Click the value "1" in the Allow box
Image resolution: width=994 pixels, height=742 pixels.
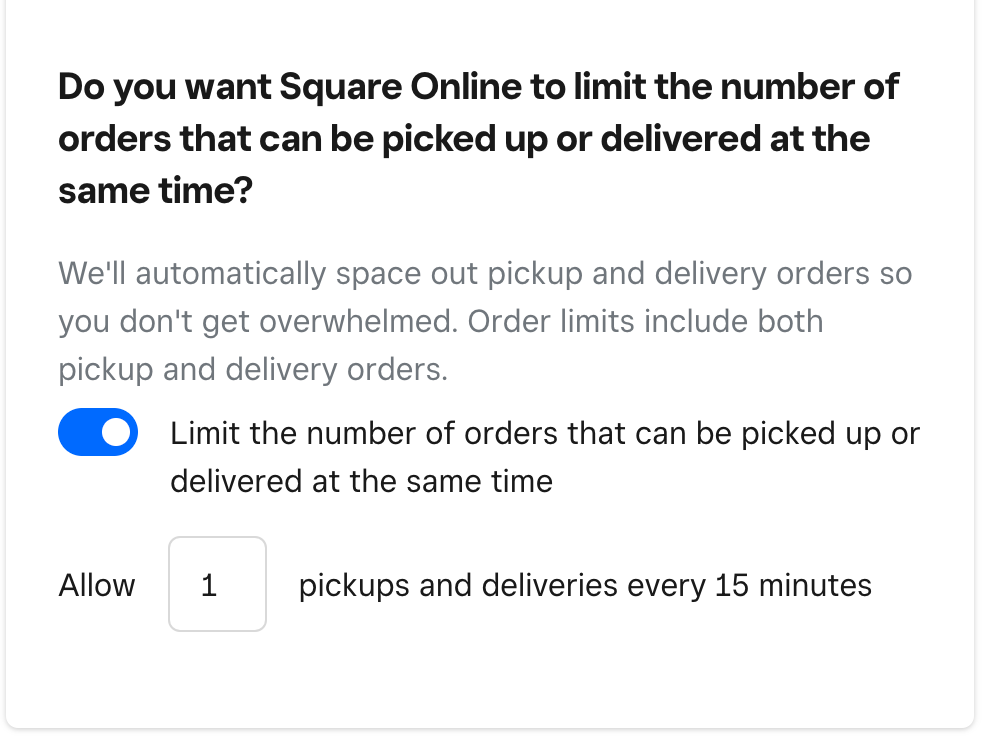[209, 585]
